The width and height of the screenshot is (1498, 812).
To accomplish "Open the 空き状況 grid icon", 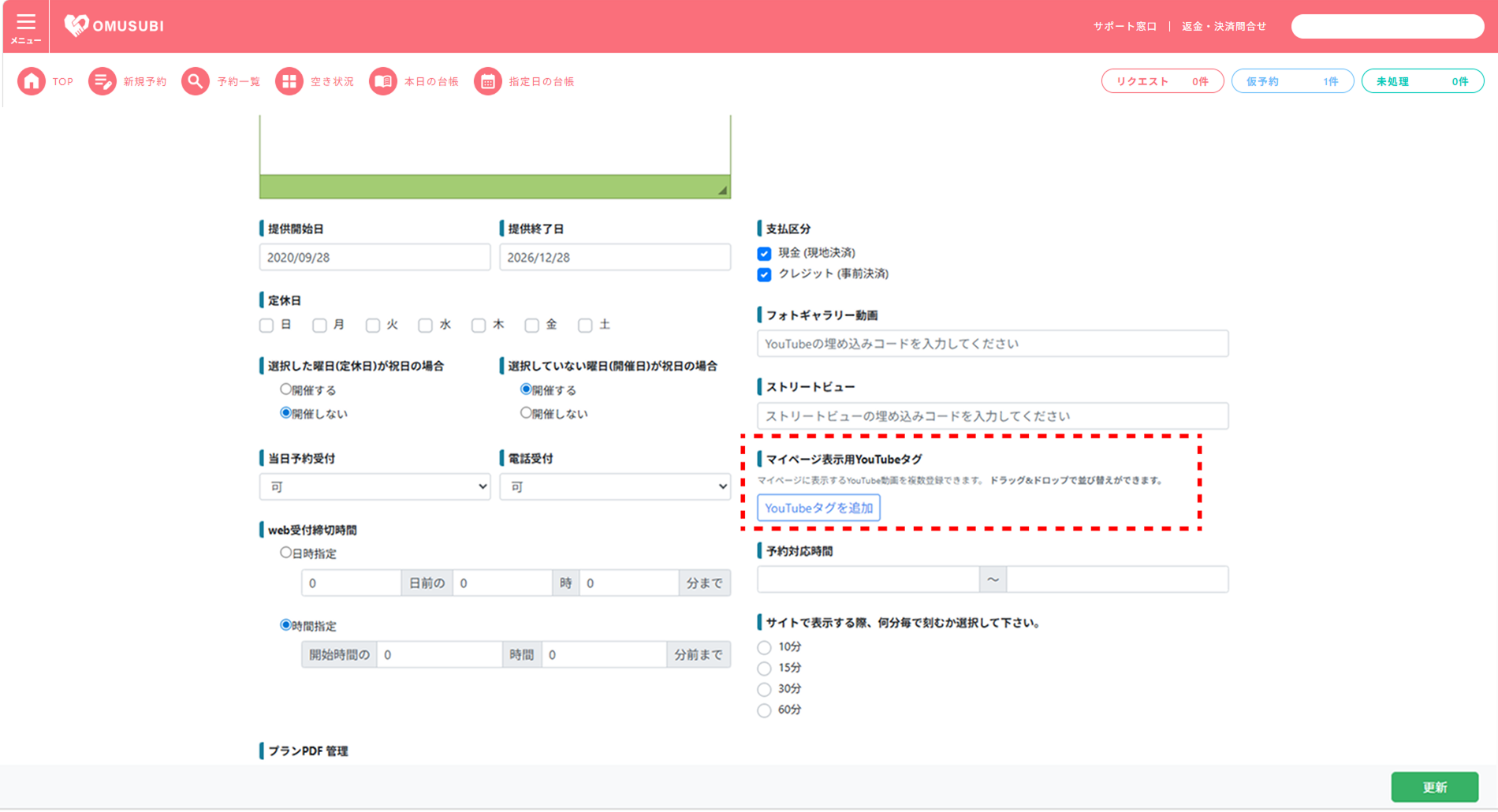I will 289,81.
